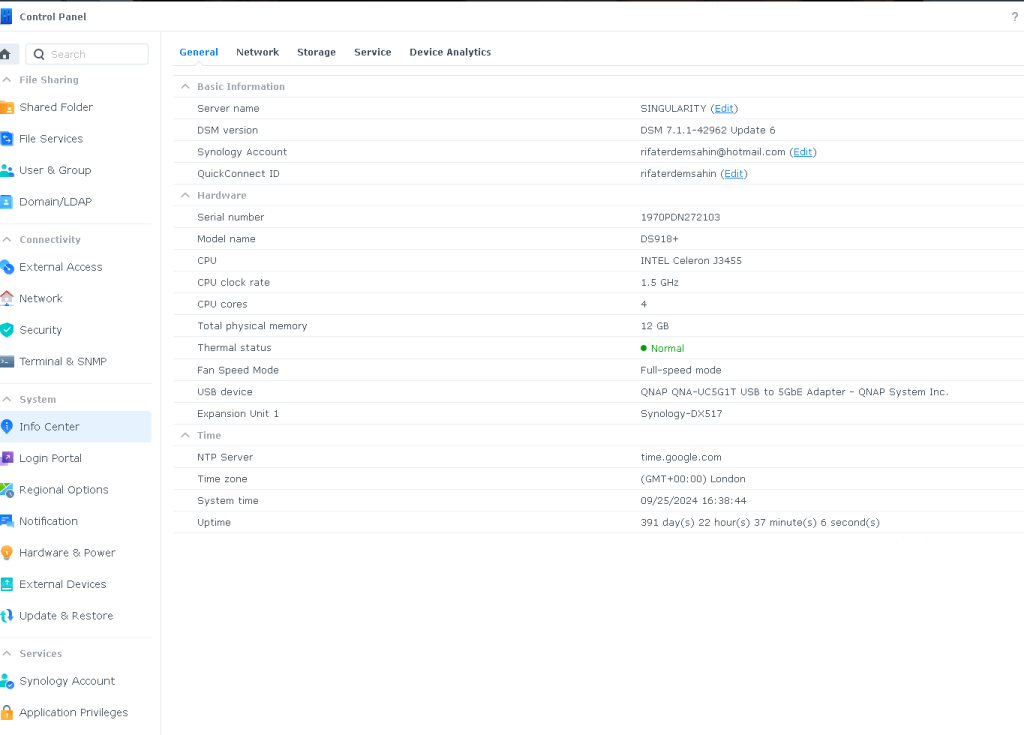Open User & Group label in sidebar

coord(55,170)
